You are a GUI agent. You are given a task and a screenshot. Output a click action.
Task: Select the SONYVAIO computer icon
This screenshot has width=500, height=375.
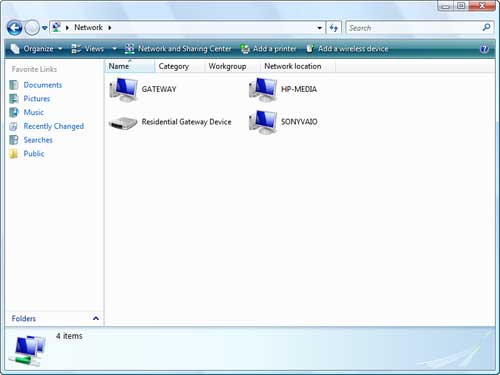[263, 122]
